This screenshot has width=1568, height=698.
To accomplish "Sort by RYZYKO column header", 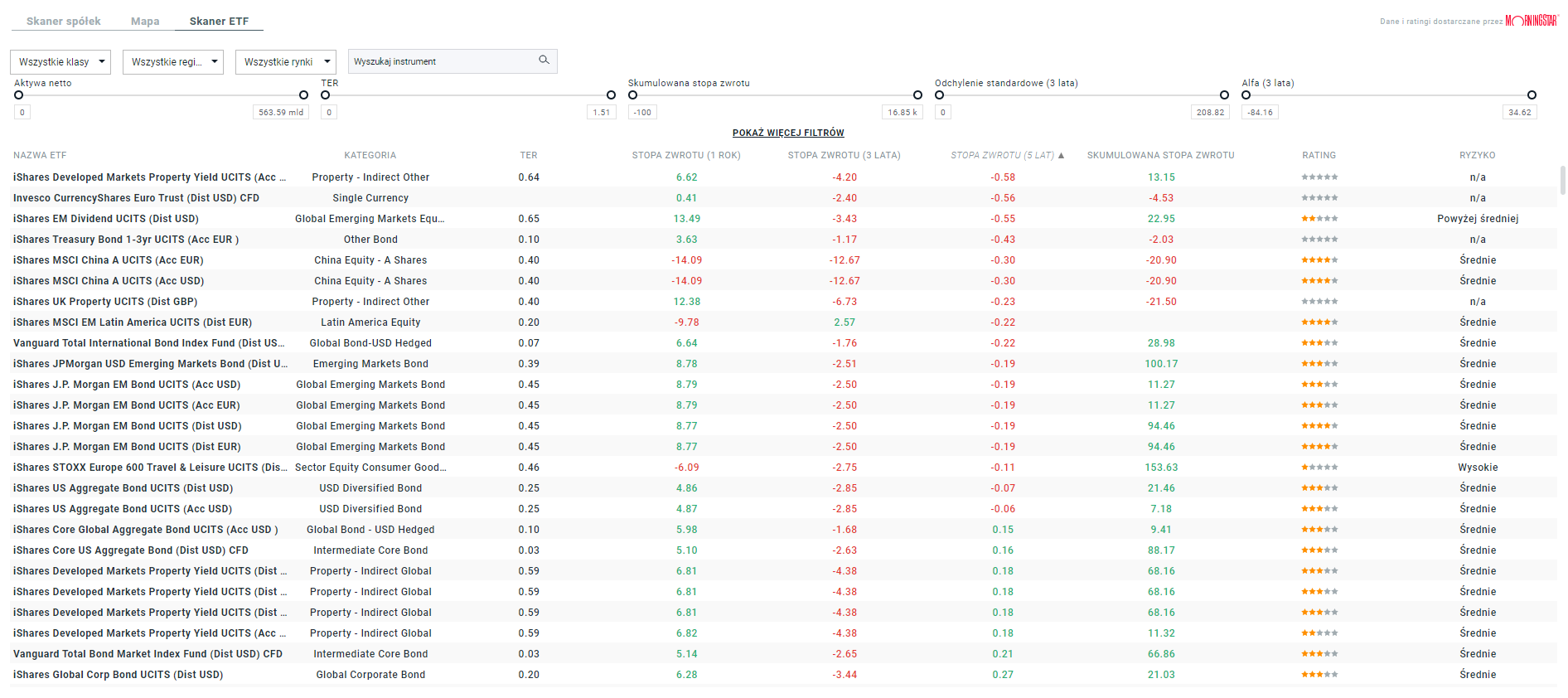I will coord(1478,155).
